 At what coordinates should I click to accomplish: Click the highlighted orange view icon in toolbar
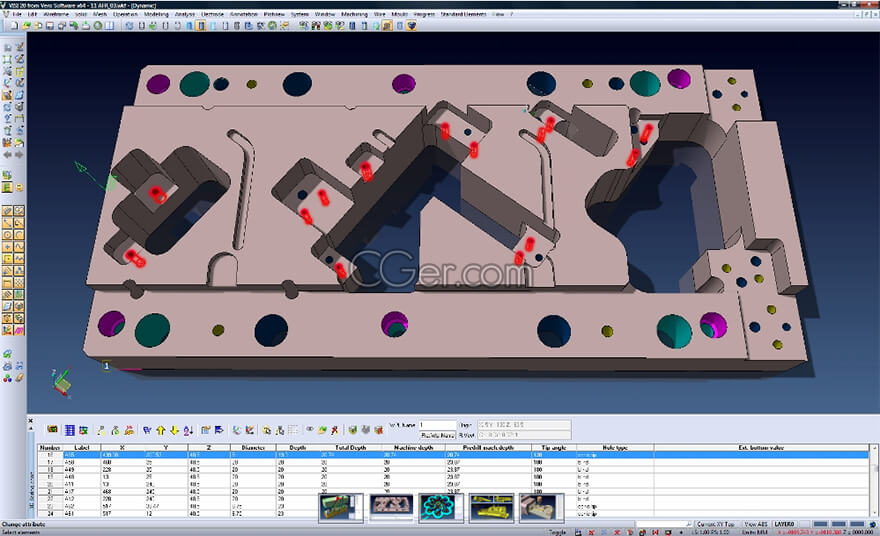[x=200, y=25]
